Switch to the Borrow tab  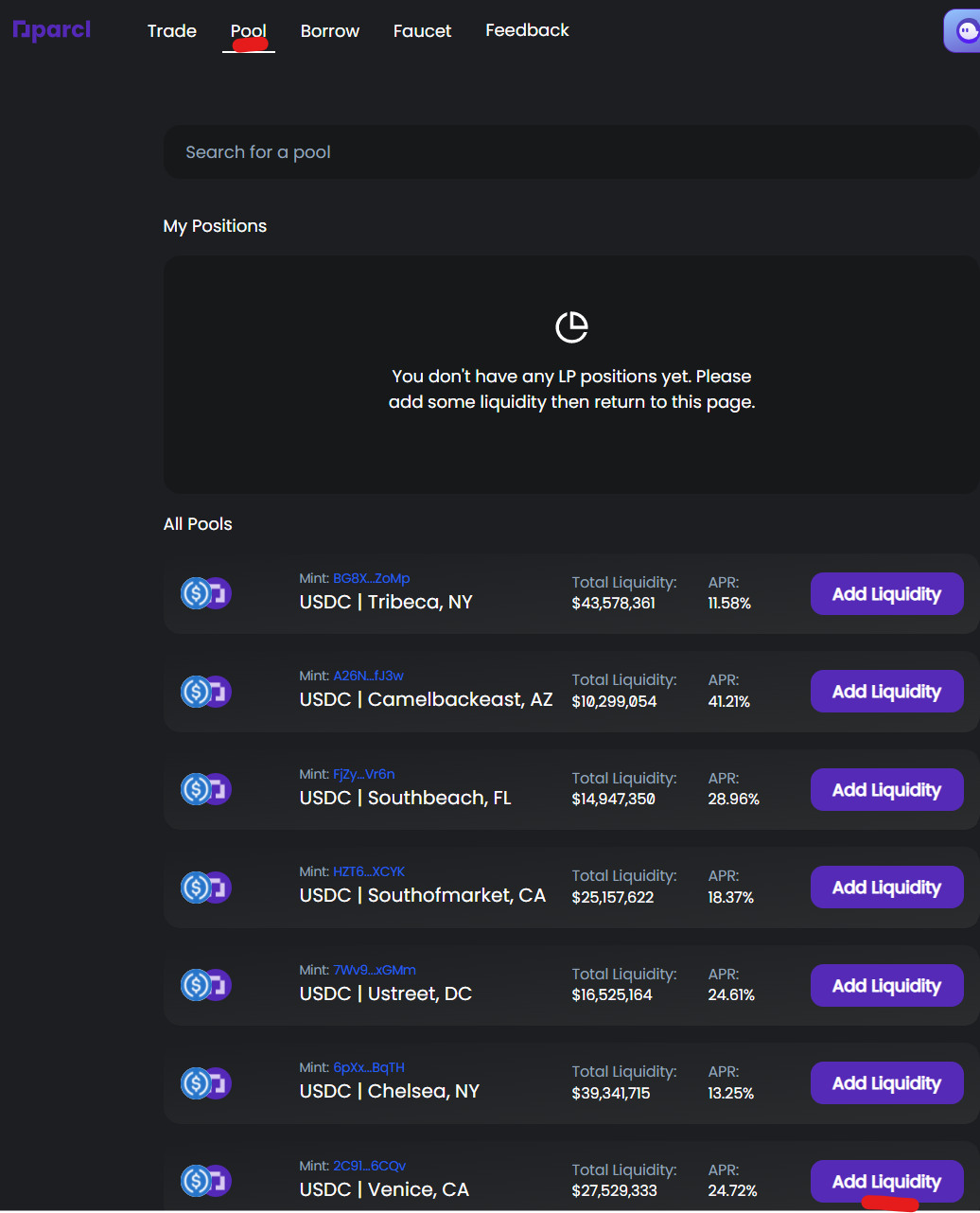(330, 31)
